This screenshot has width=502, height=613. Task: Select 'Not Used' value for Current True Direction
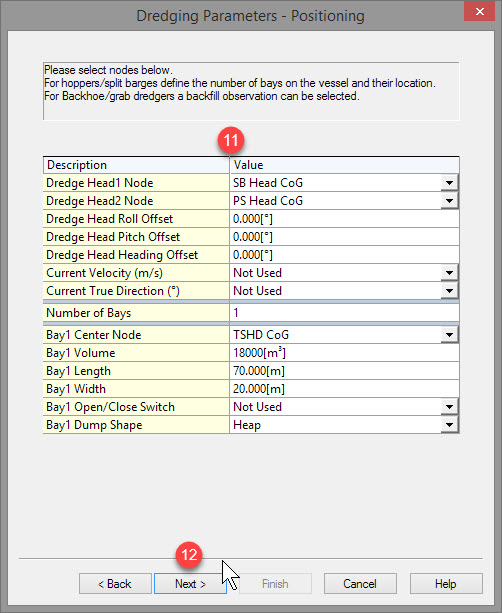pyautogui.click(x=335, y=290)
